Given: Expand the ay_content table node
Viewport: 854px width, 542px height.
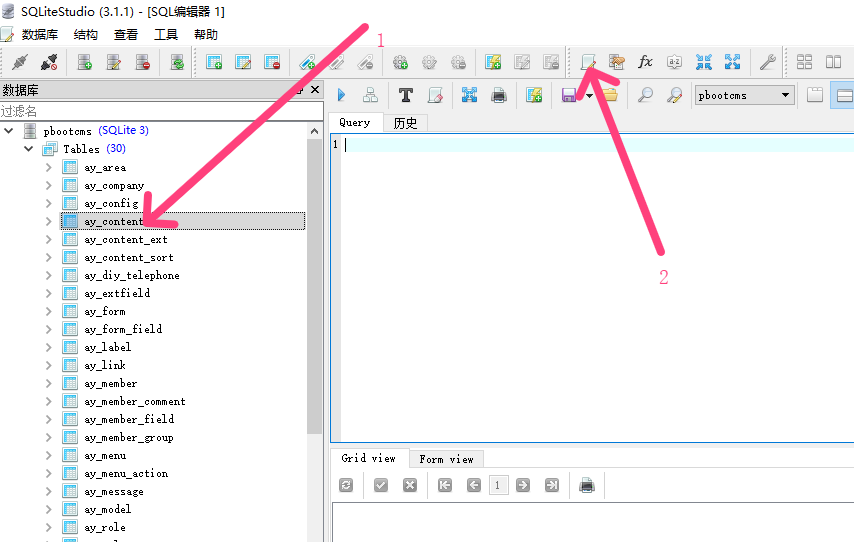Looking at the screenshot, I should (48, 221).
